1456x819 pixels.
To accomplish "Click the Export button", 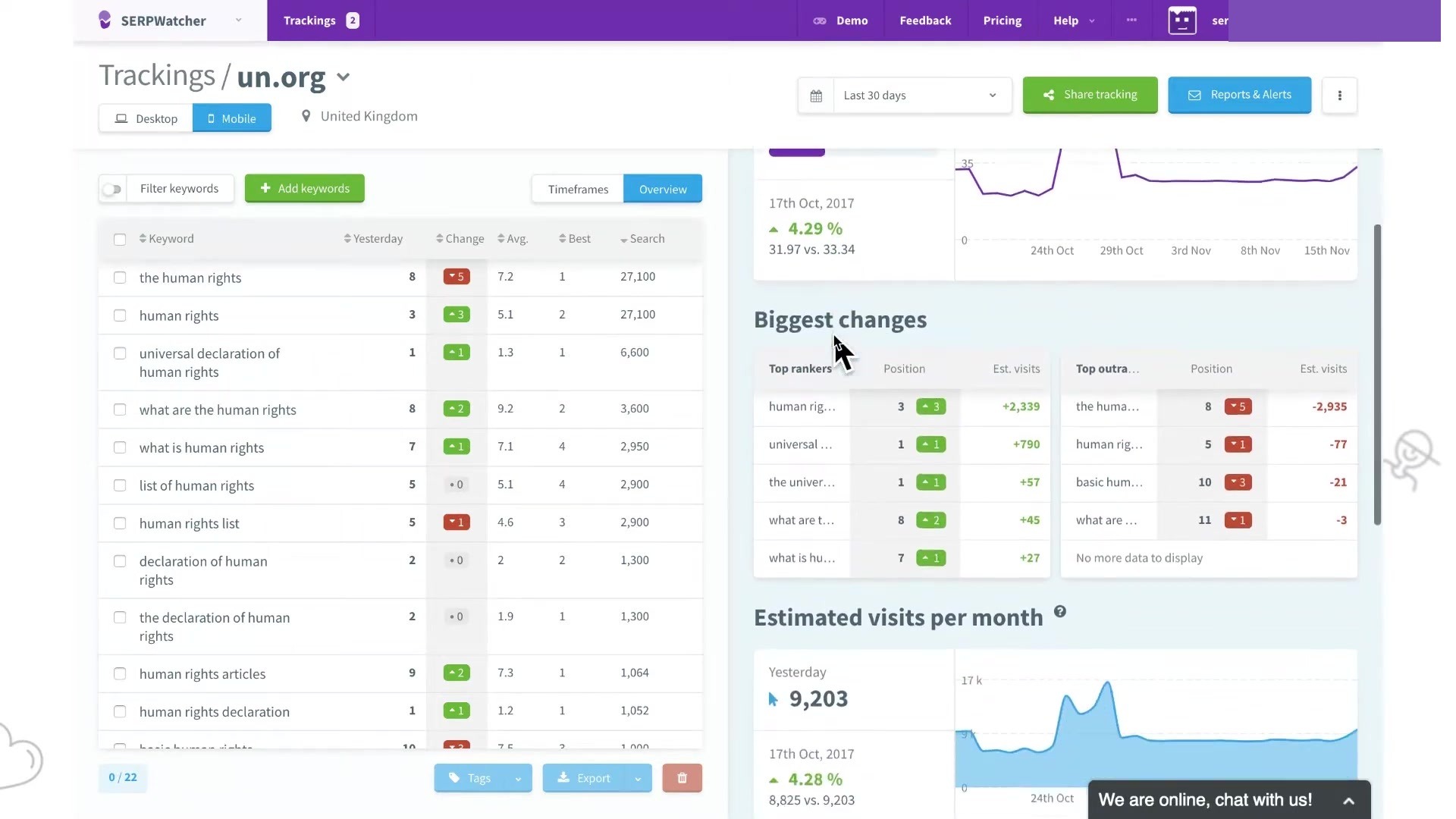I will (x=584, y=778).
